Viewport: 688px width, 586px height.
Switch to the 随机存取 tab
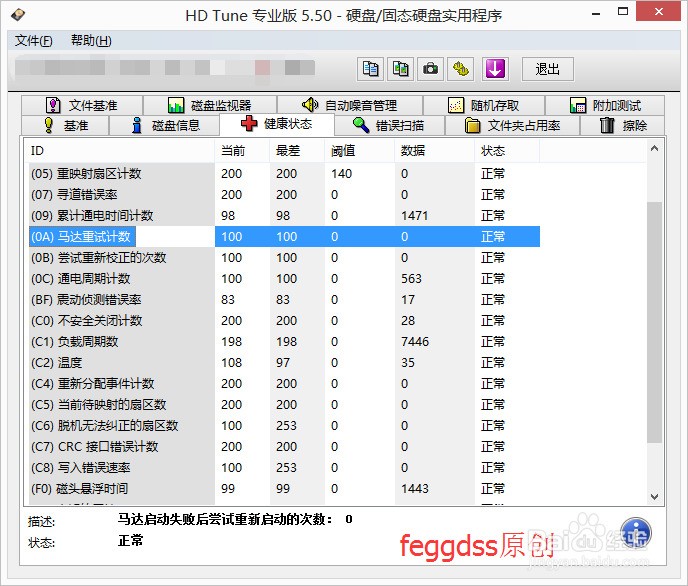click(x=484, y=105)
